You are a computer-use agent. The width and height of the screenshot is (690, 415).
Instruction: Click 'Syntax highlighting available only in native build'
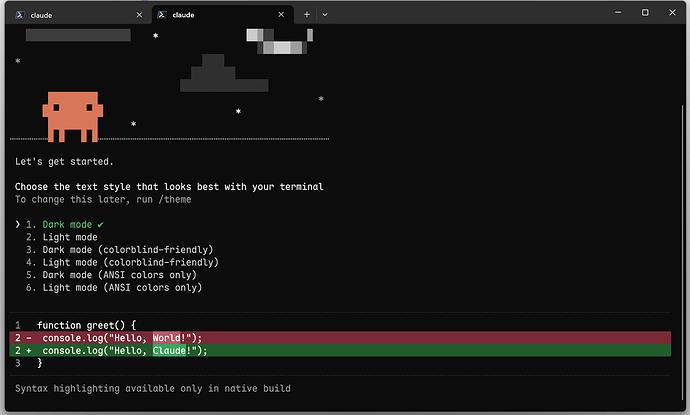coord(153,388)
